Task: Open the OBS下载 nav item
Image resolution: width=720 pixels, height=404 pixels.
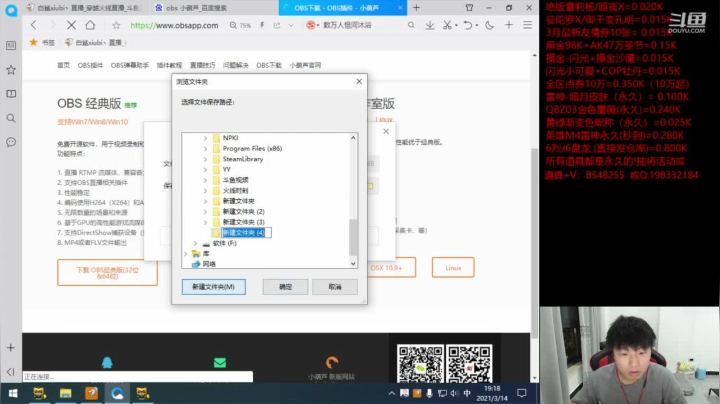Action: [x=269, y=65]
